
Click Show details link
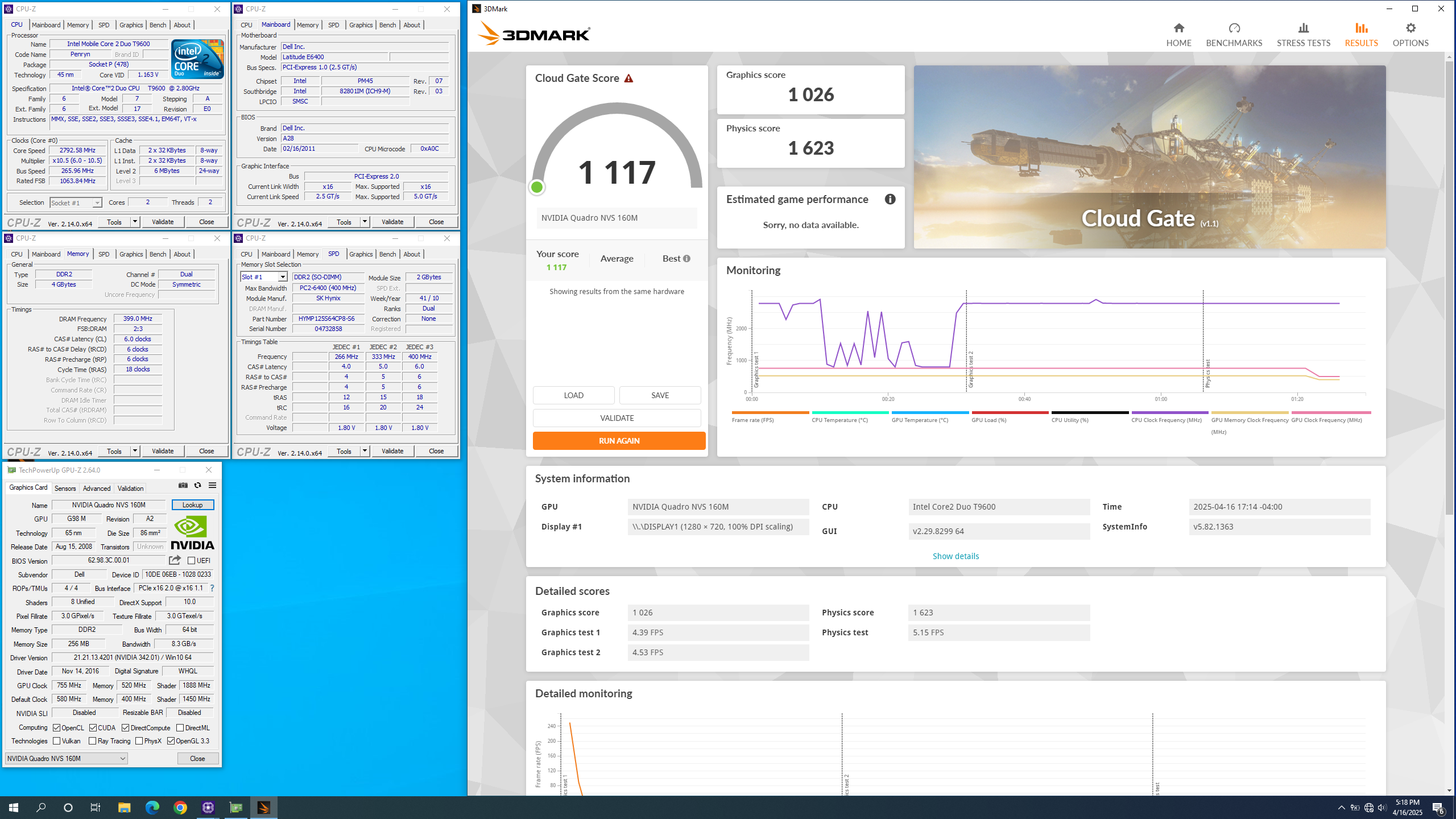tap(955, 556)
